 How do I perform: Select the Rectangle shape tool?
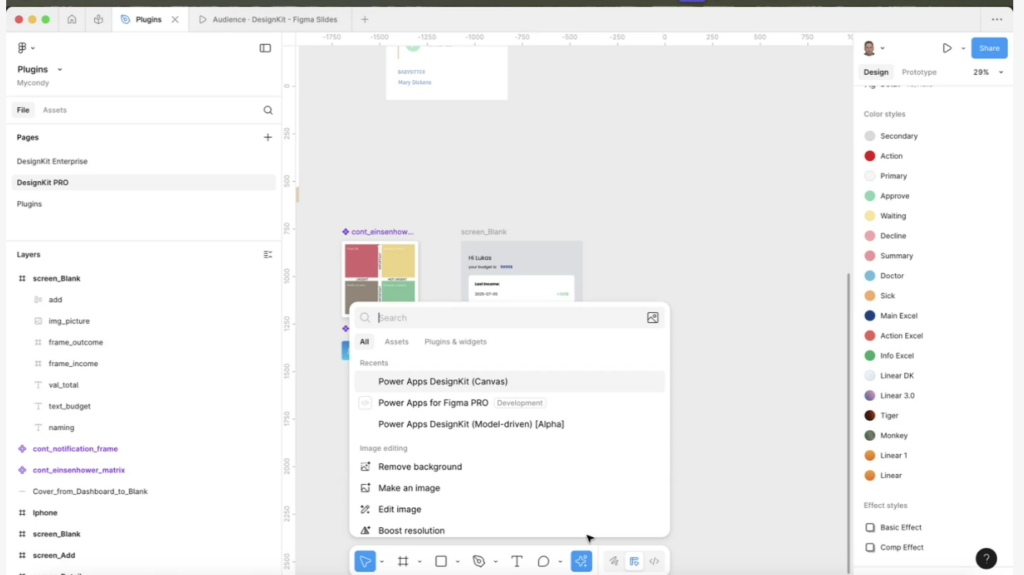click(441, 561)
